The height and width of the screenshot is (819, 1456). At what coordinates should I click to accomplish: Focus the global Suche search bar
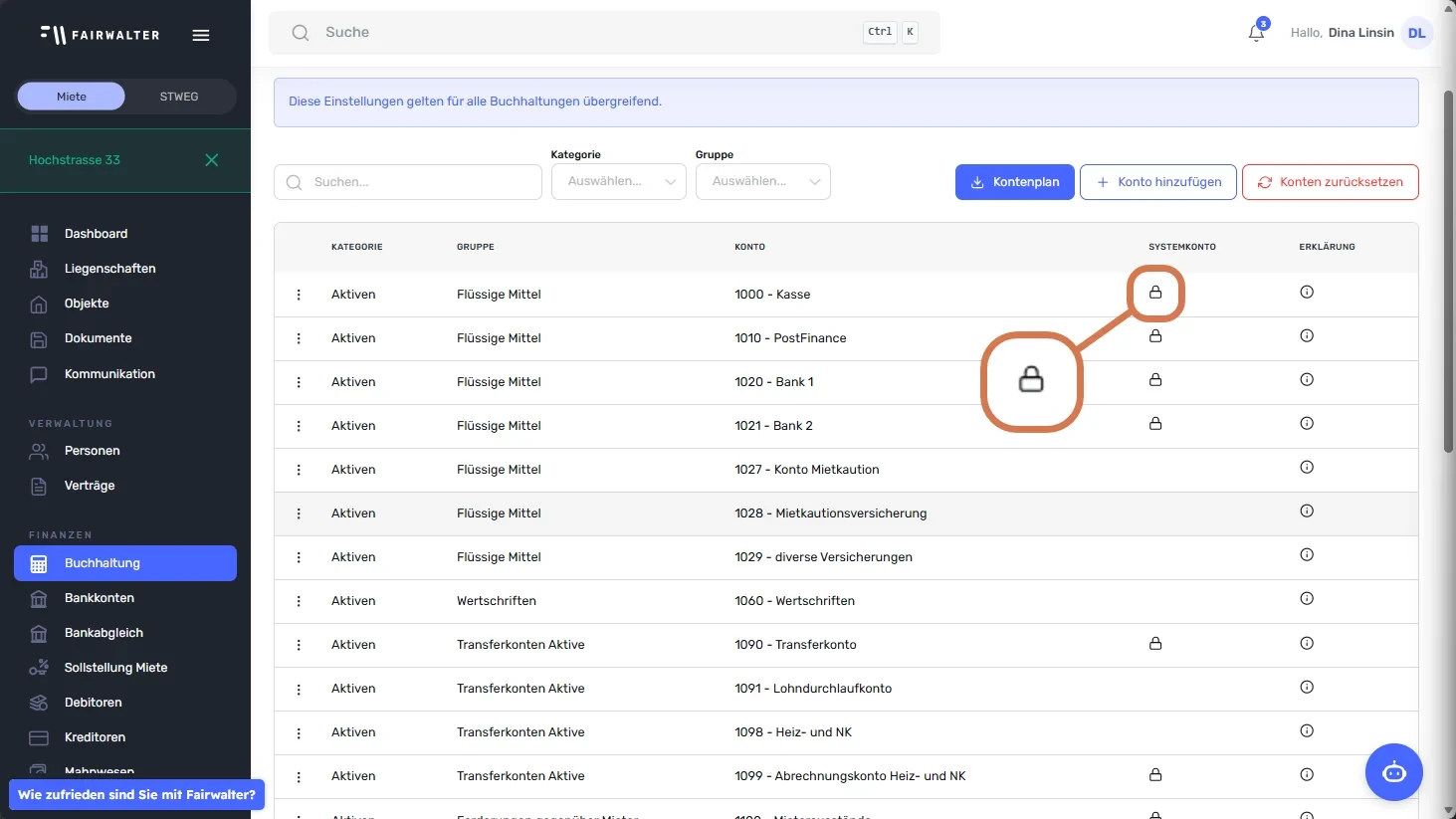604,33
